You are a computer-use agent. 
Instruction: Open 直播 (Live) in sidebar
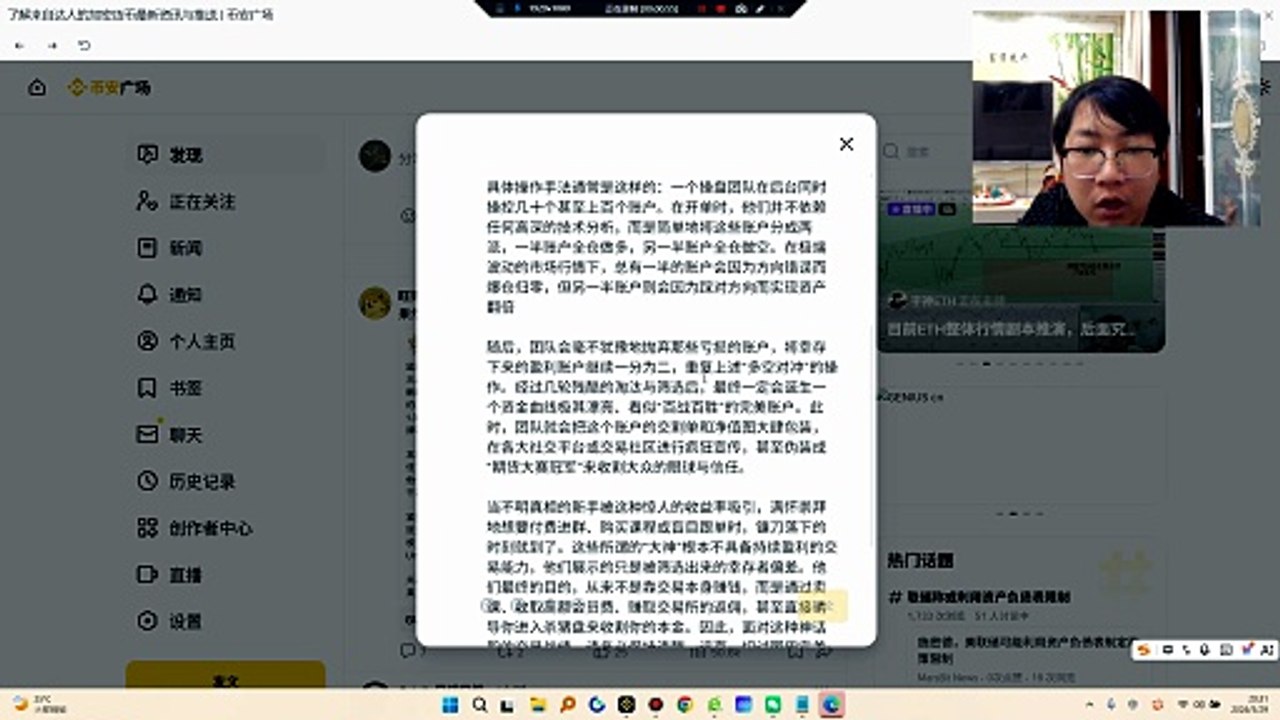click(x=227, y=575)
